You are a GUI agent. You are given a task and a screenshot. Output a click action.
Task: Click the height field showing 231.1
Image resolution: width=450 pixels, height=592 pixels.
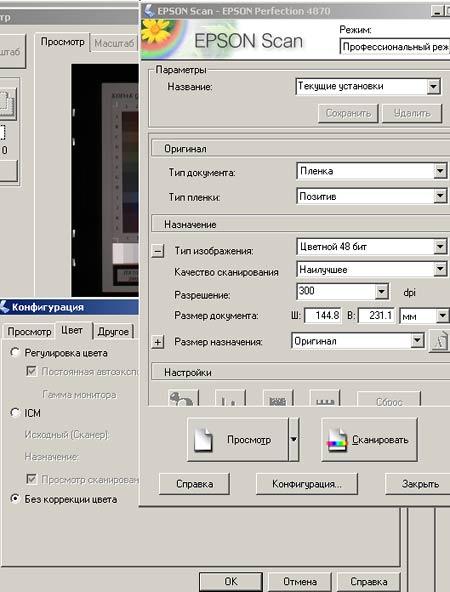coord(377,315)
